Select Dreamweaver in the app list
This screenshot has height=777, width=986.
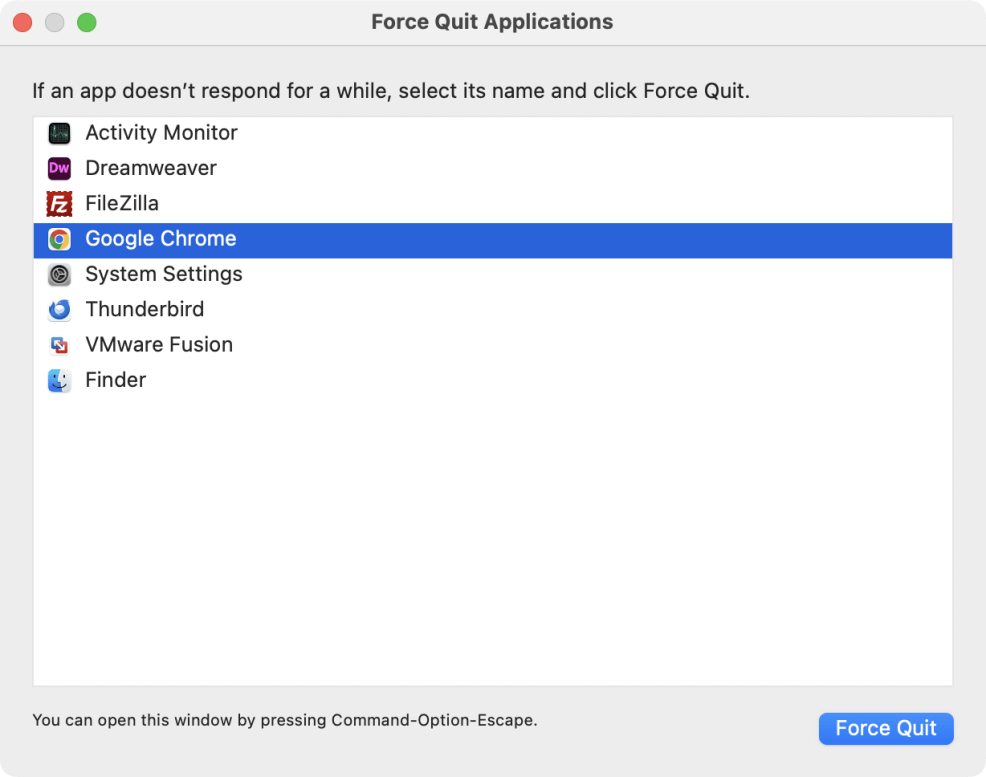click(x=151, y=168)
